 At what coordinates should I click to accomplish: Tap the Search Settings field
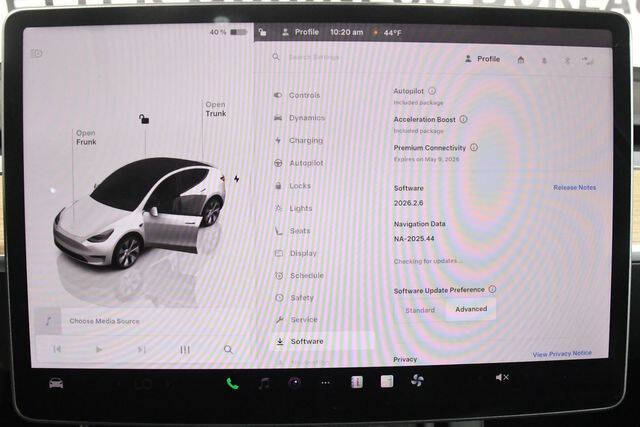click(313, 57)
